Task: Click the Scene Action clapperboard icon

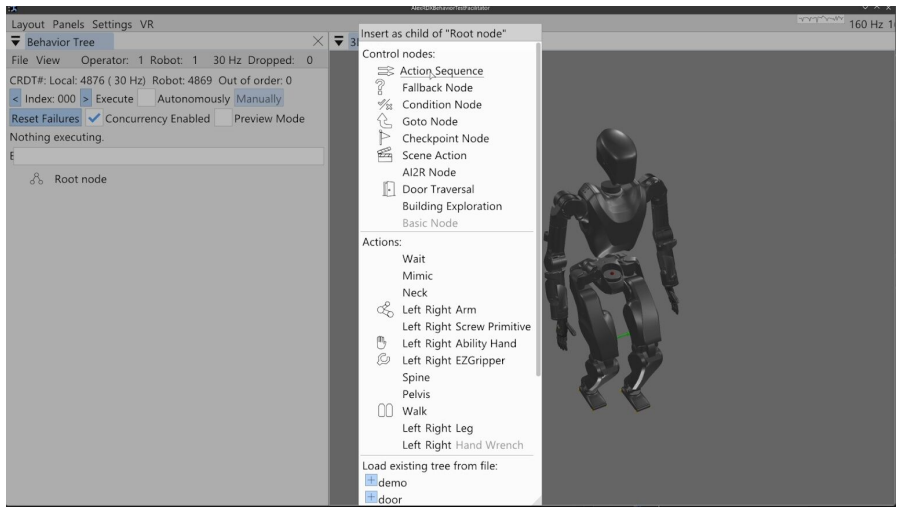Action: pyautogui.click(x=384, y=155)
